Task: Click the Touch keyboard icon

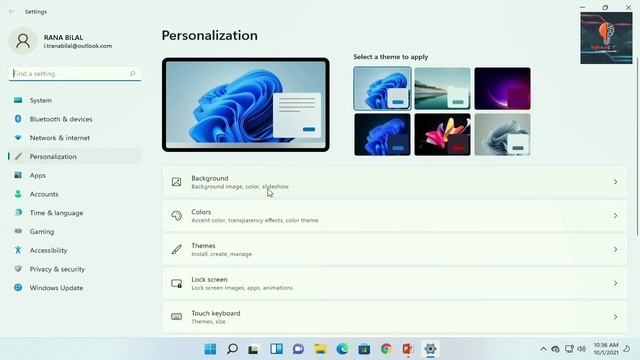Action: tap(176, 317)
